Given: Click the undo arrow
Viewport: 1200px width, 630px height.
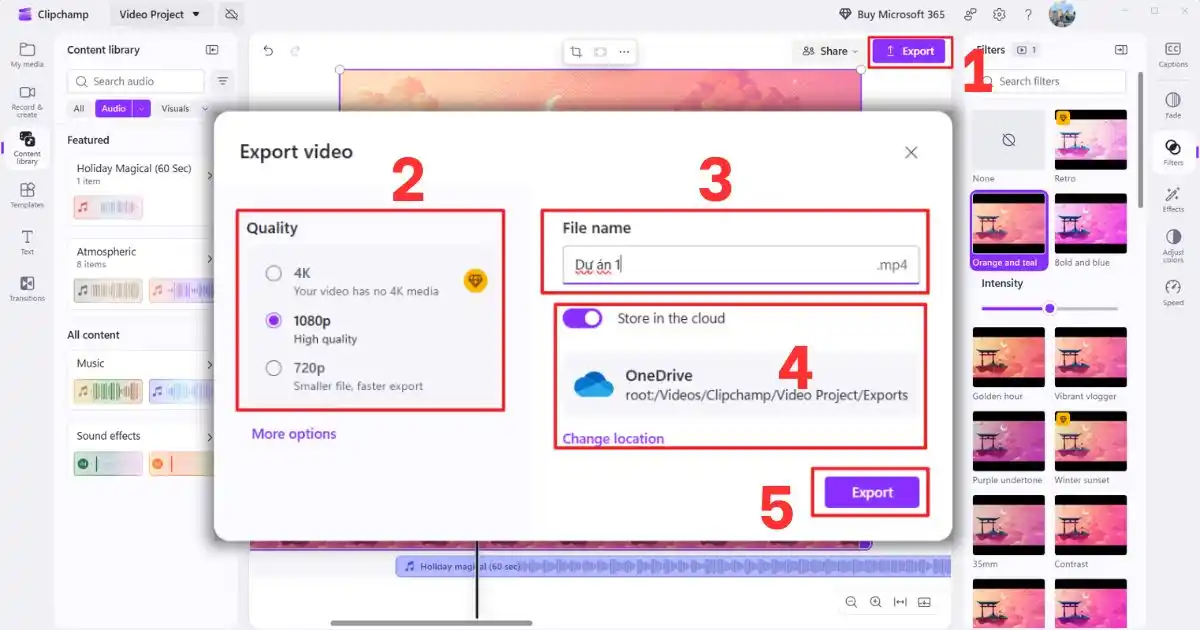Looking at the screenshot, I should (x=268, y=51).
